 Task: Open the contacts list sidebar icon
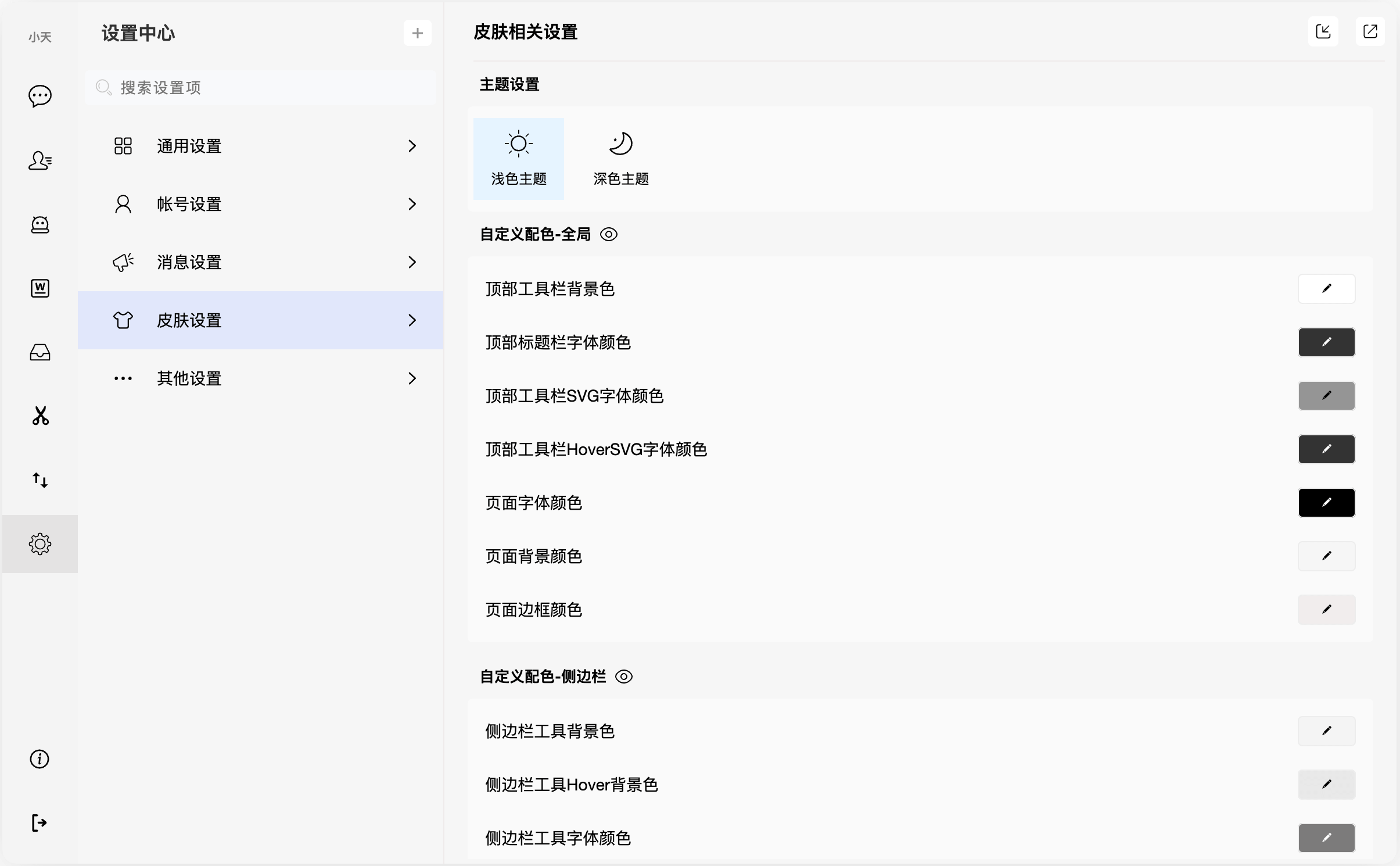[40, 160]
